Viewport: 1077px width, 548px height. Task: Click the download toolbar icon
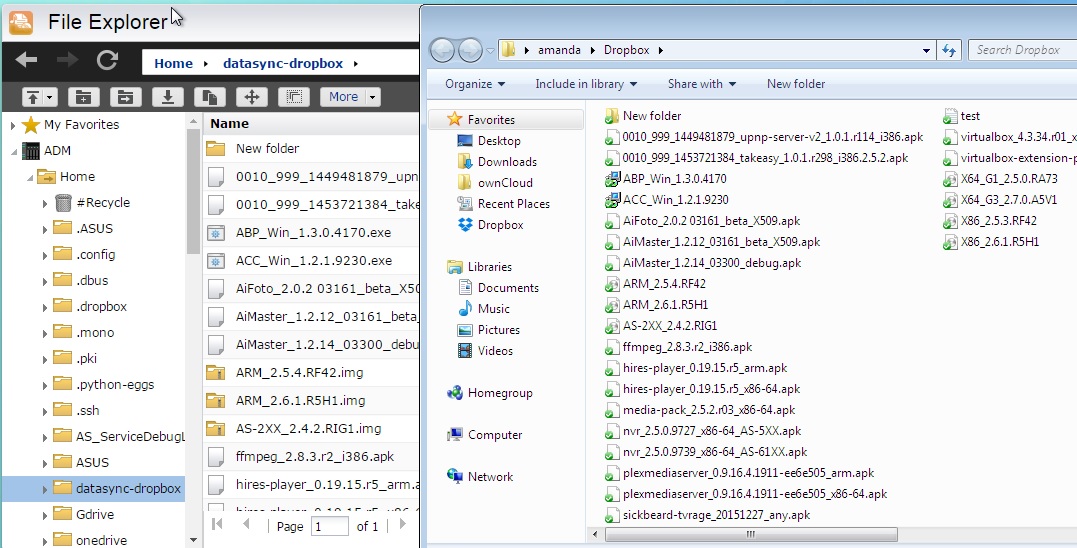[x=167, y=97]
